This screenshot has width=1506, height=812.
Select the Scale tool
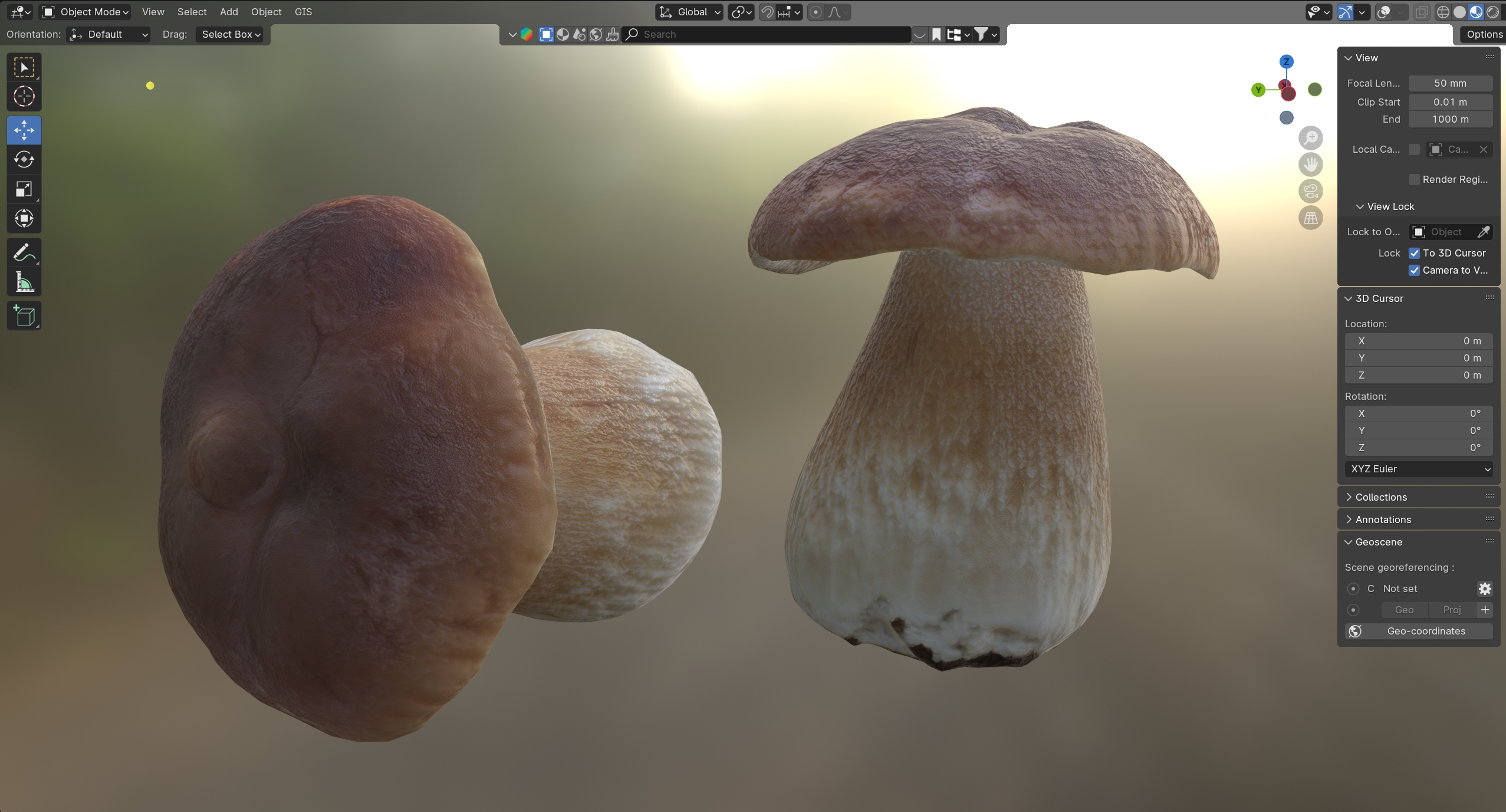[x=24, y=189]
